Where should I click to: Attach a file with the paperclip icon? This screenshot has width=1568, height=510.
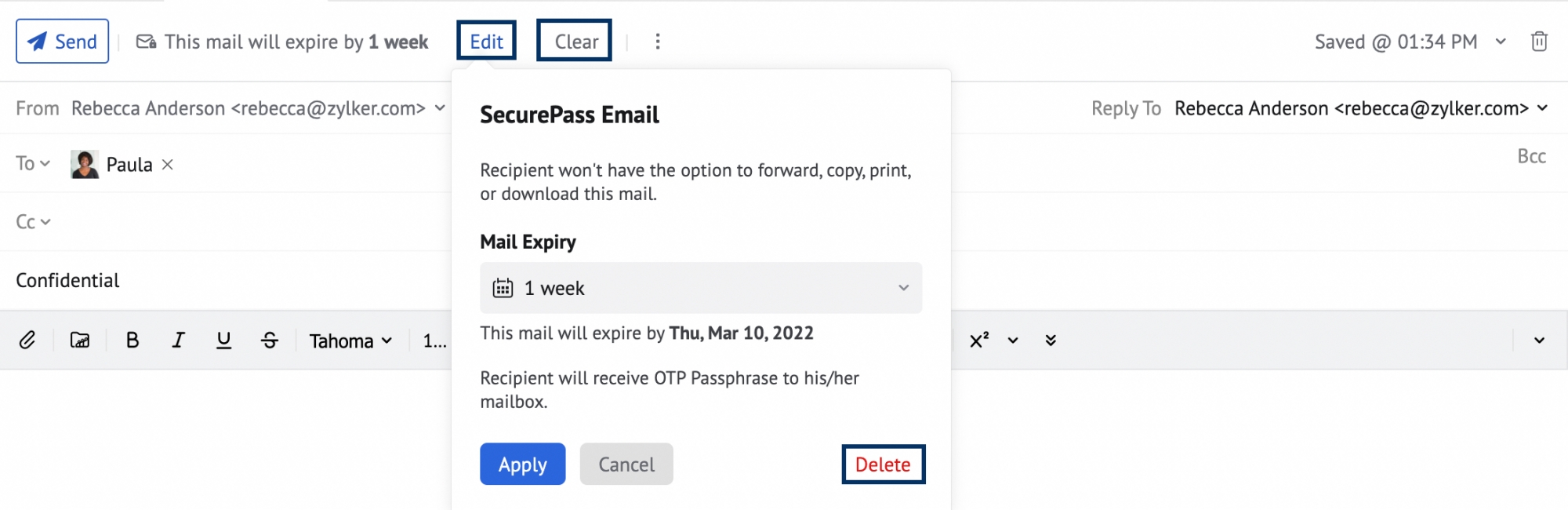coord(29,341)
